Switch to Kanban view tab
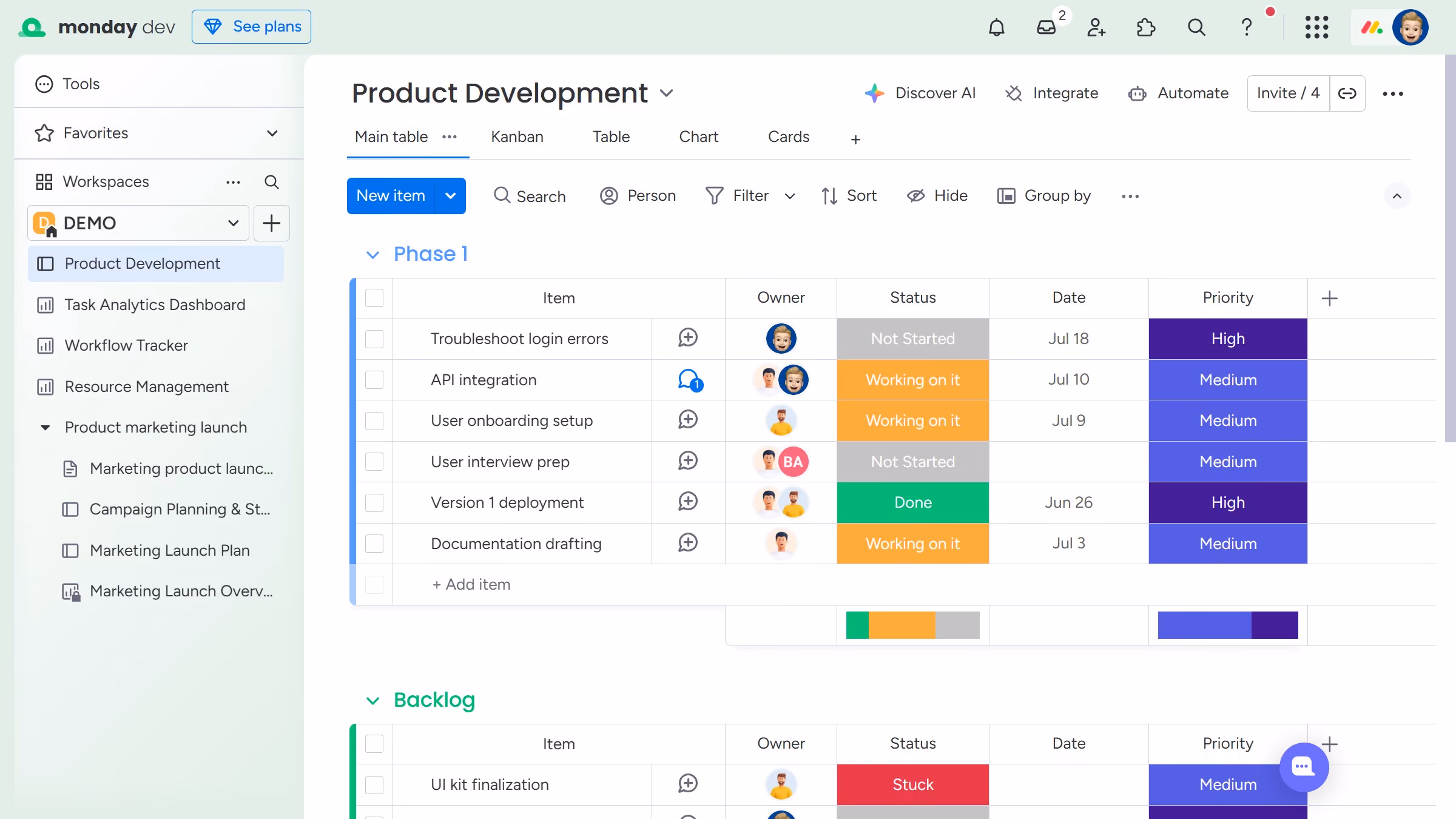This screenshot has height=819, width=1456. pos(517,137)
